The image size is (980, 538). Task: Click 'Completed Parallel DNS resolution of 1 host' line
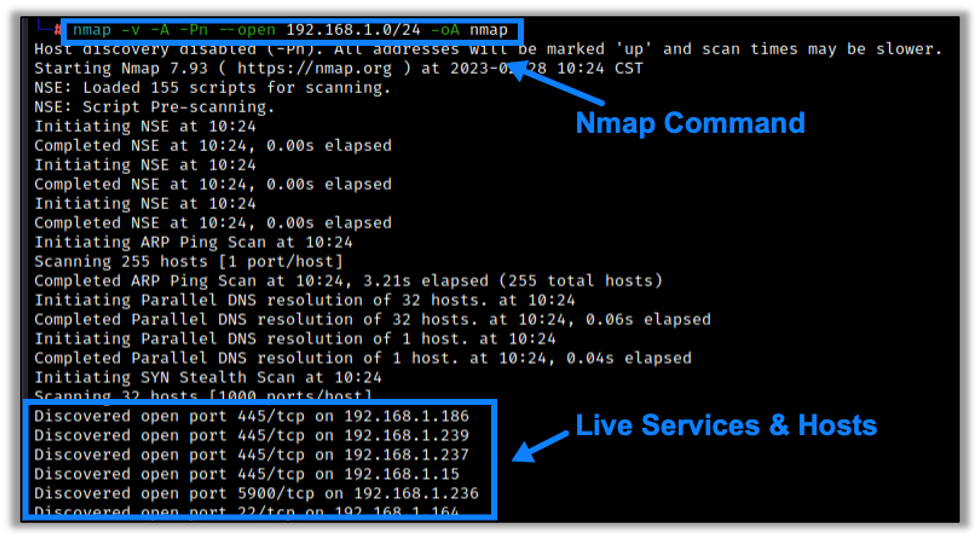pos(362,359)
